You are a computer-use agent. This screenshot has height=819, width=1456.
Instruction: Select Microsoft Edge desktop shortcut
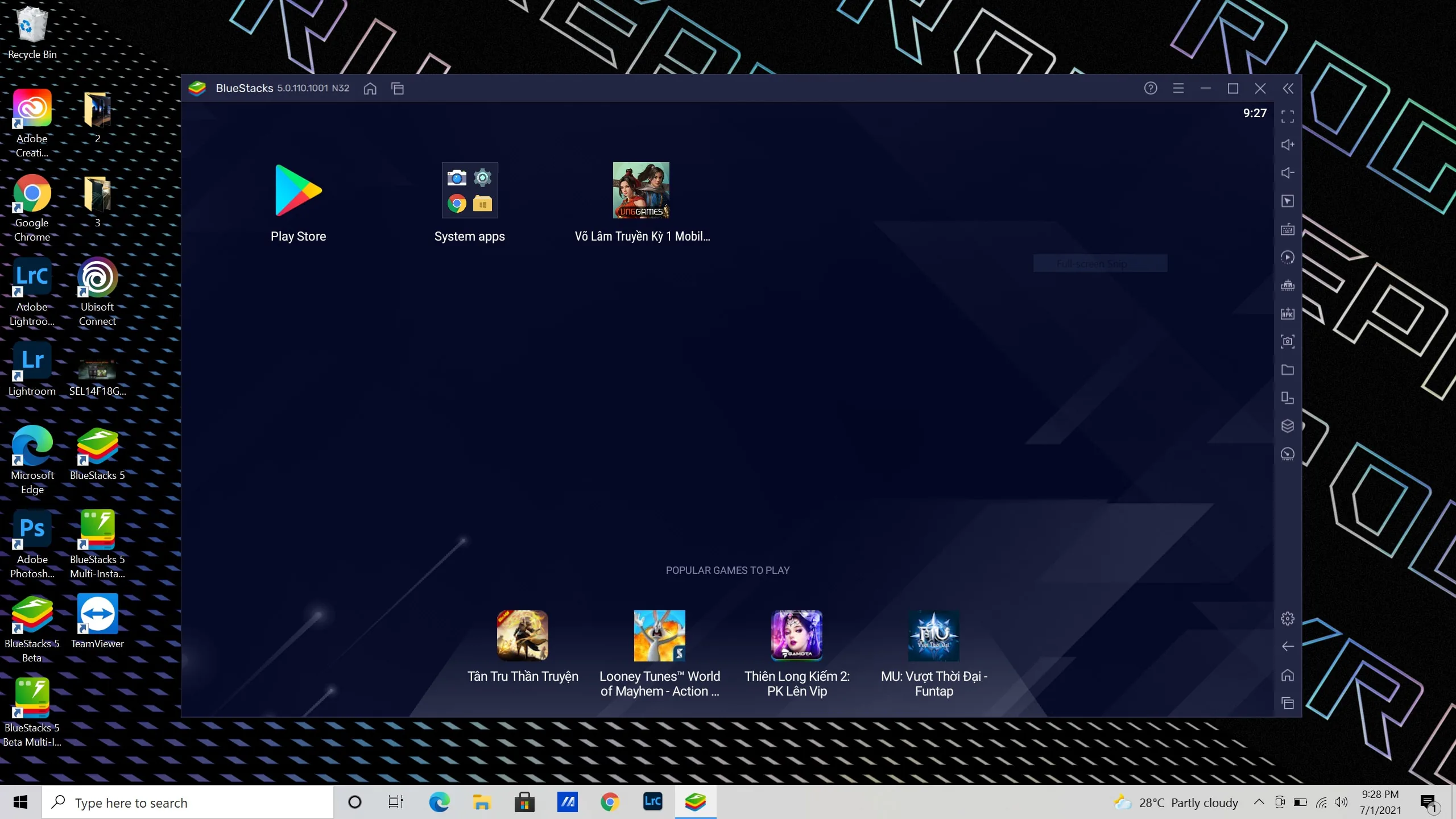(32, 460)
